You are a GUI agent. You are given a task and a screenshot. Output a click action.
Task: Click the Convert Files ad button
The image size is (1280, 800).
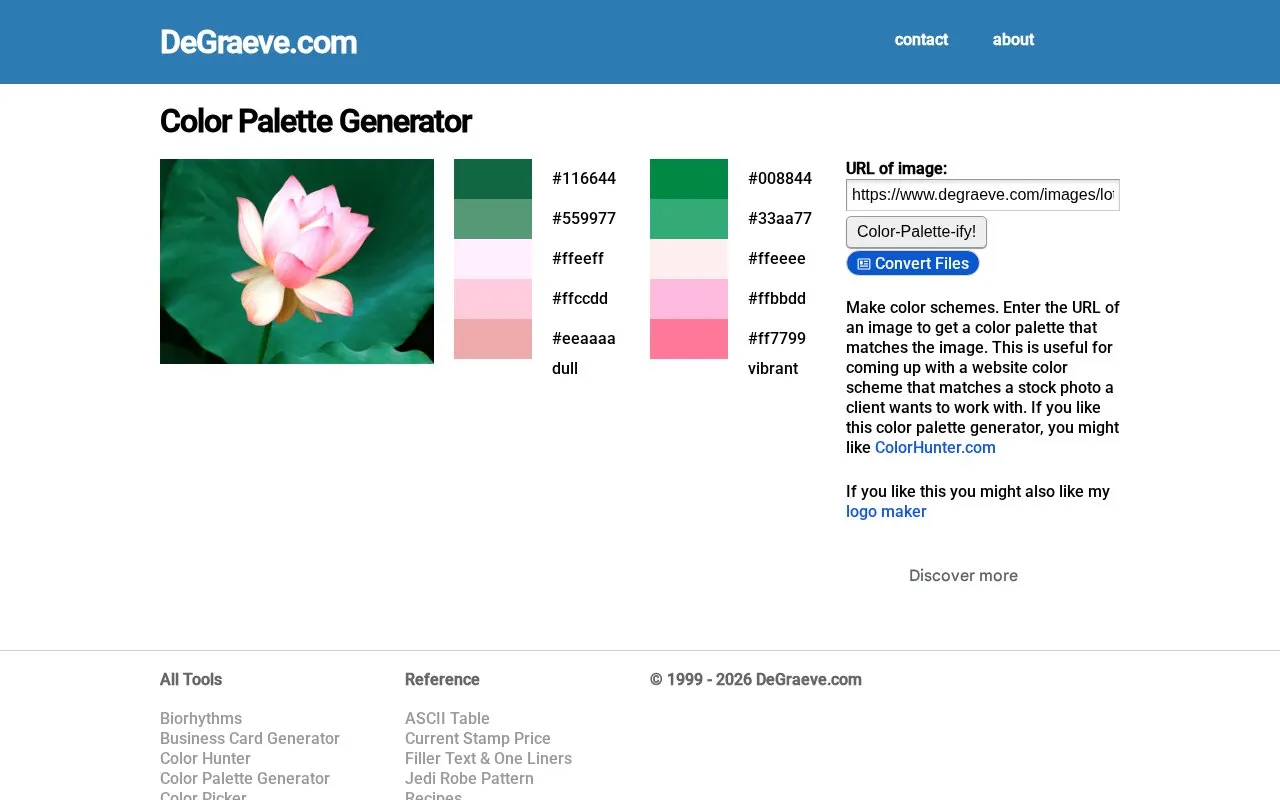[913, 264]
